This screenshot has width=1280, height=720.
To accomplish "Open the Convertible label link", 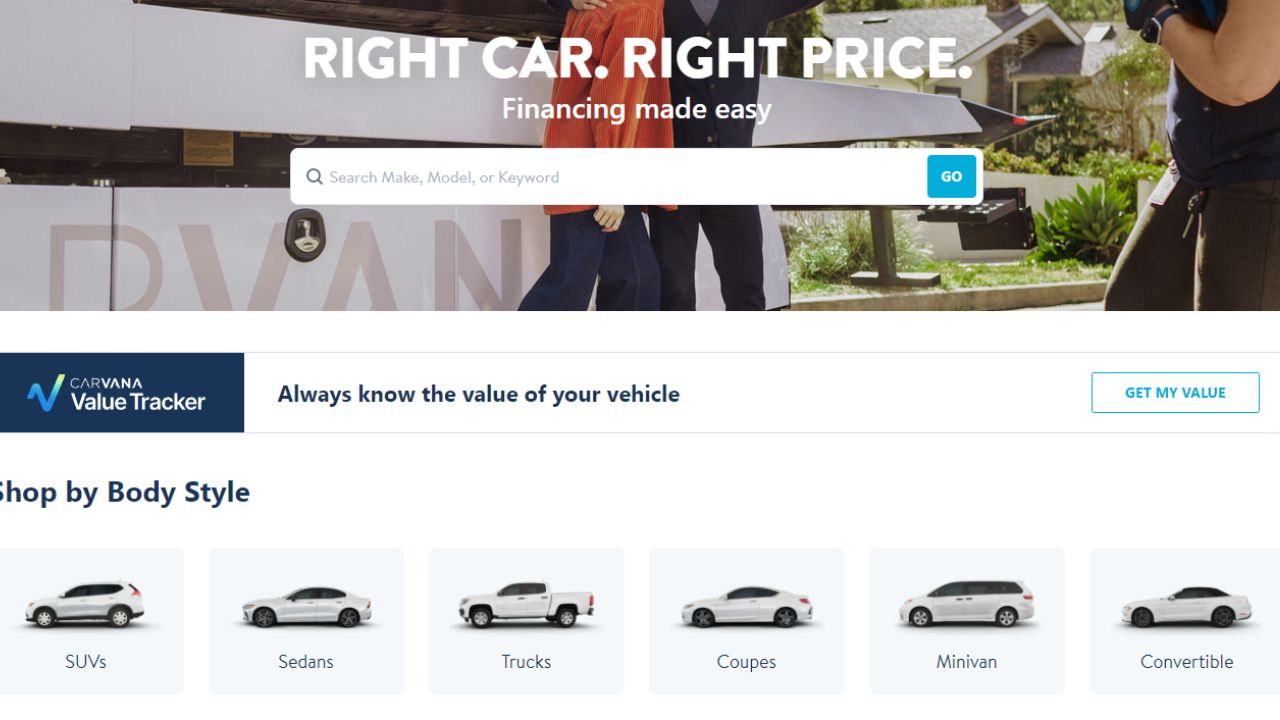I will coord(1187,661).
